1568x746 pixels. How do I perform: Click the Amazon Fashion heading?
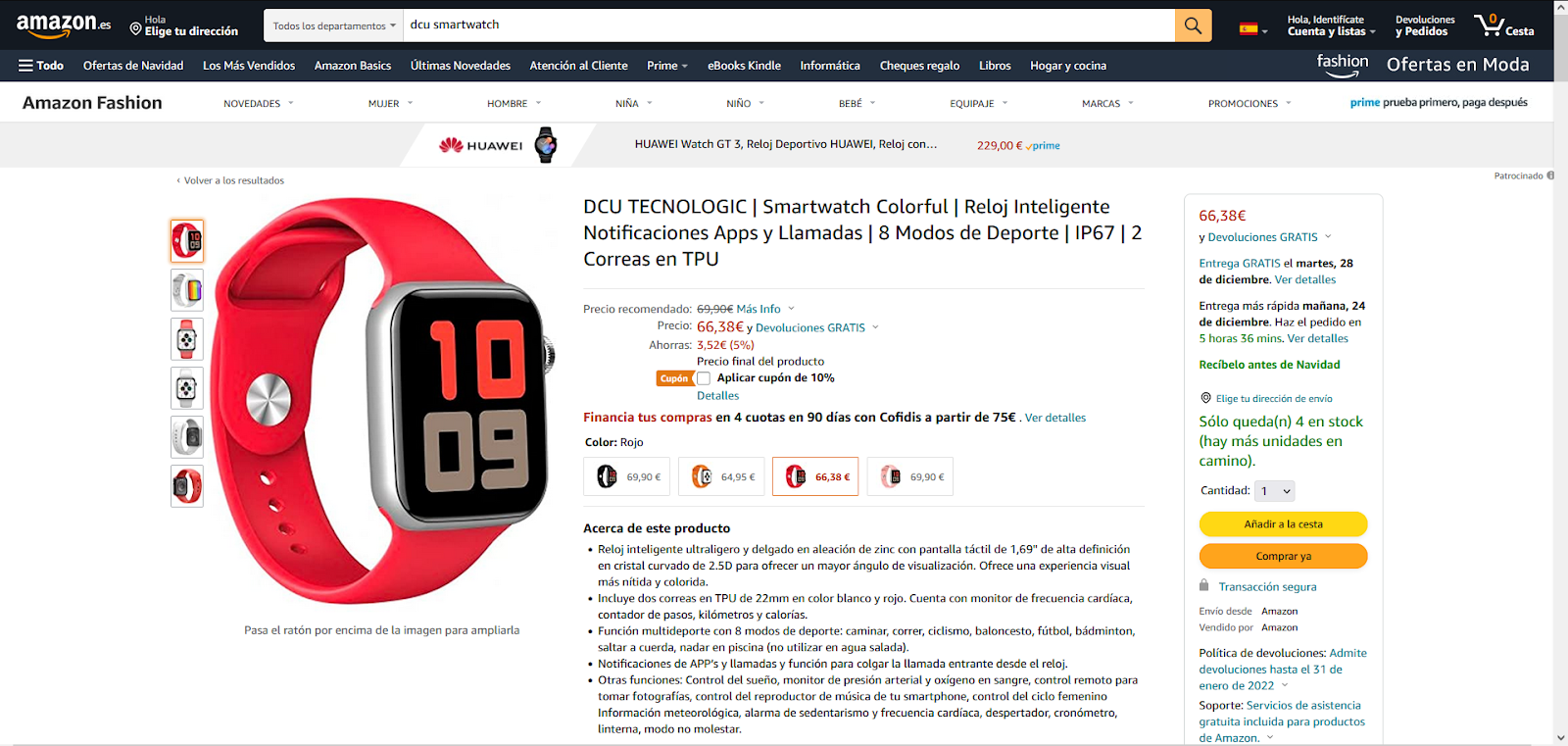pyautogui.click(x=92, y=103)
